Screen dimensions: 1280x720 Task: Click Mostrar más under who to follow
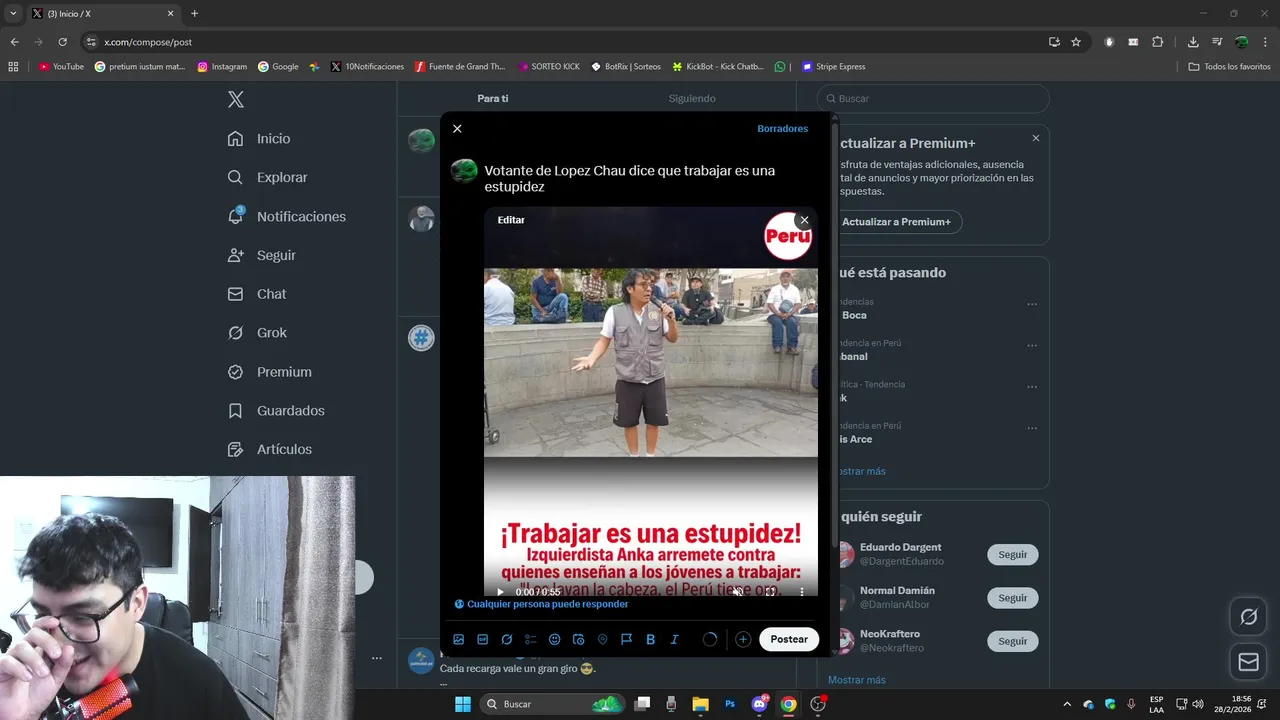(856, 680)
